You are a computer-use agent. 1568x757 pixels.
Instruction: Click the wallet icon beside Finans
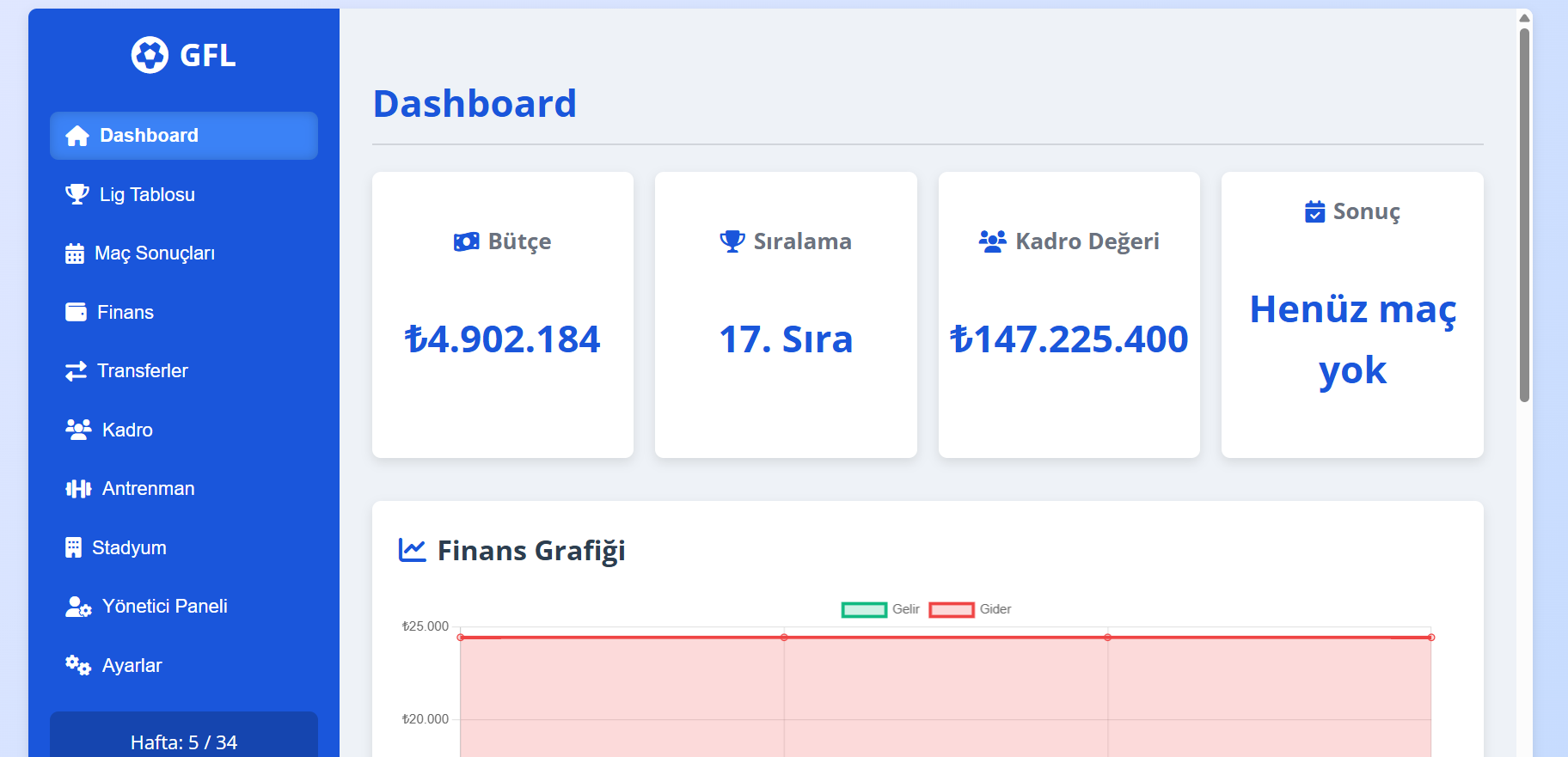tap(76, 312)
